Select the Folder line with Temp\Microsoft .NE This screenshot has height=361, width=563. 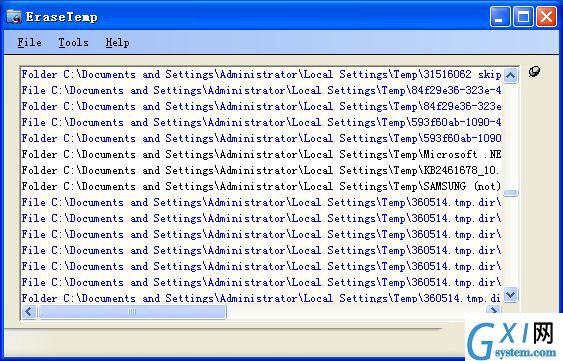(261, 154)
